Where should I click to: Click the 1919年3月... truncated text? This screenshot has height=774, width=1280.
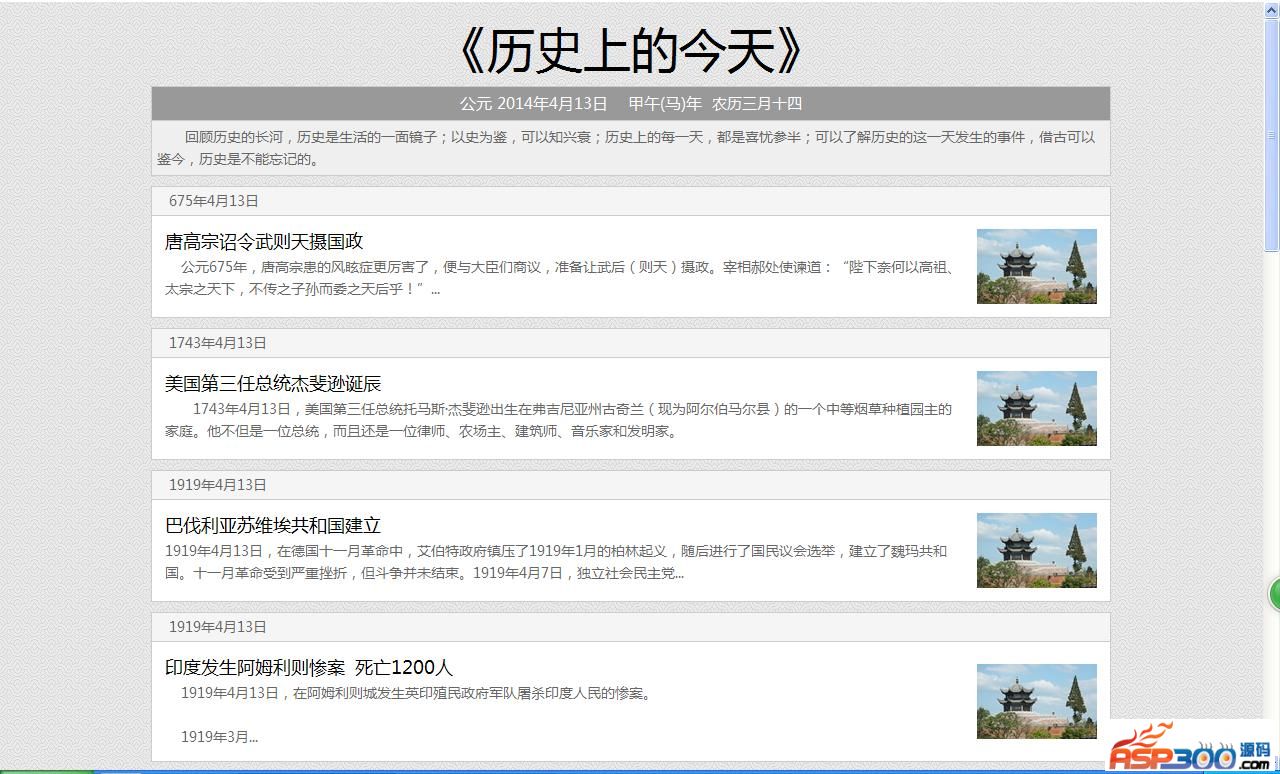click(219, 737)
